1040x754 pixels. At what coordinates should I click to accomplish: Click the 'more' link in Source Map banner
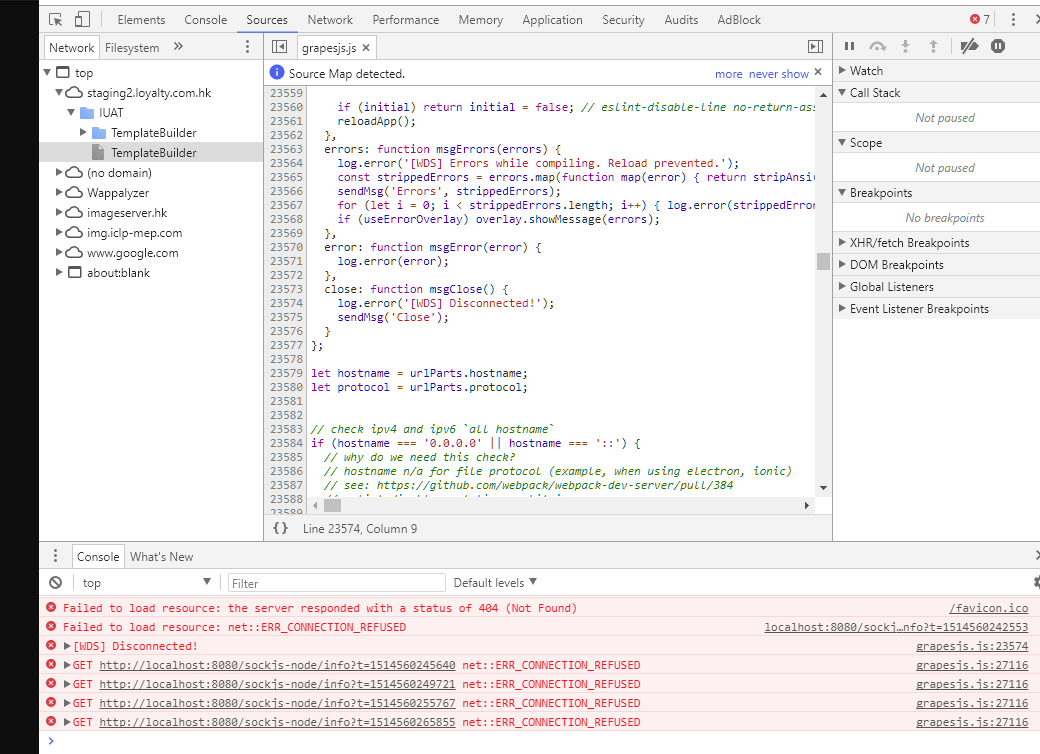[728, 74]
